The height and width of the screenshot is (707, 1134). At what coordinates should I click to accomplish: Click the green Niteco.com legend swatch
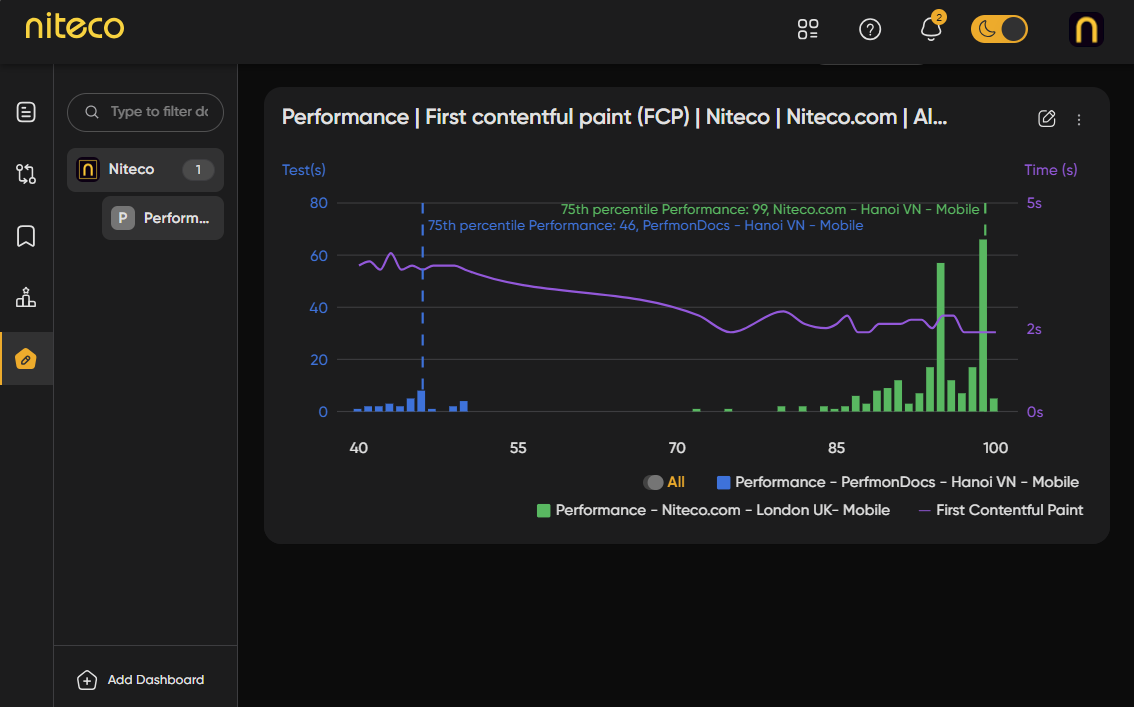point(543,510)
